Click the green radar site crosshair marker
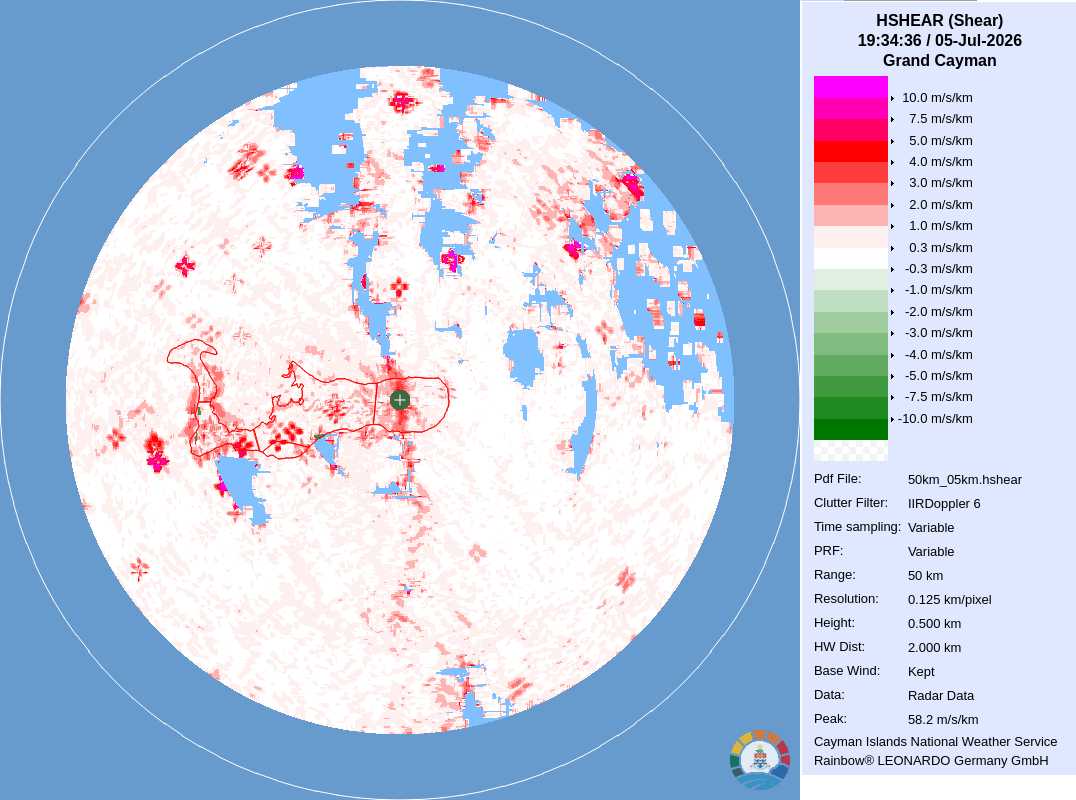The height and width of the screenshot is (800, 1076). [399, 400]
